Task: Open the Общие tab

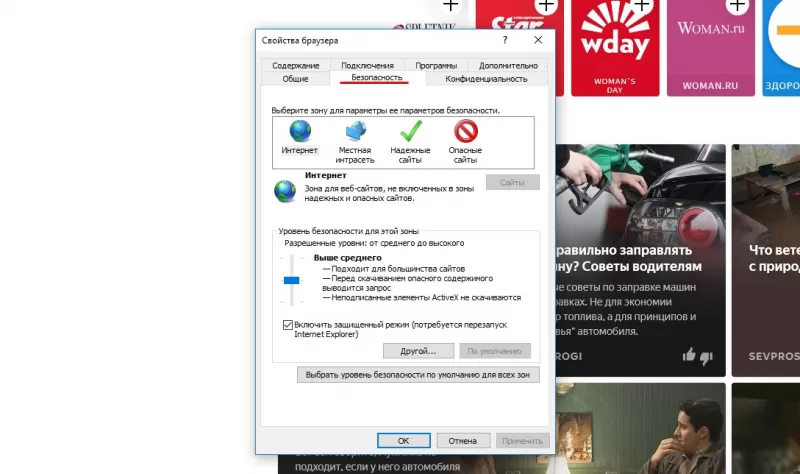Action: pos(295,79)
